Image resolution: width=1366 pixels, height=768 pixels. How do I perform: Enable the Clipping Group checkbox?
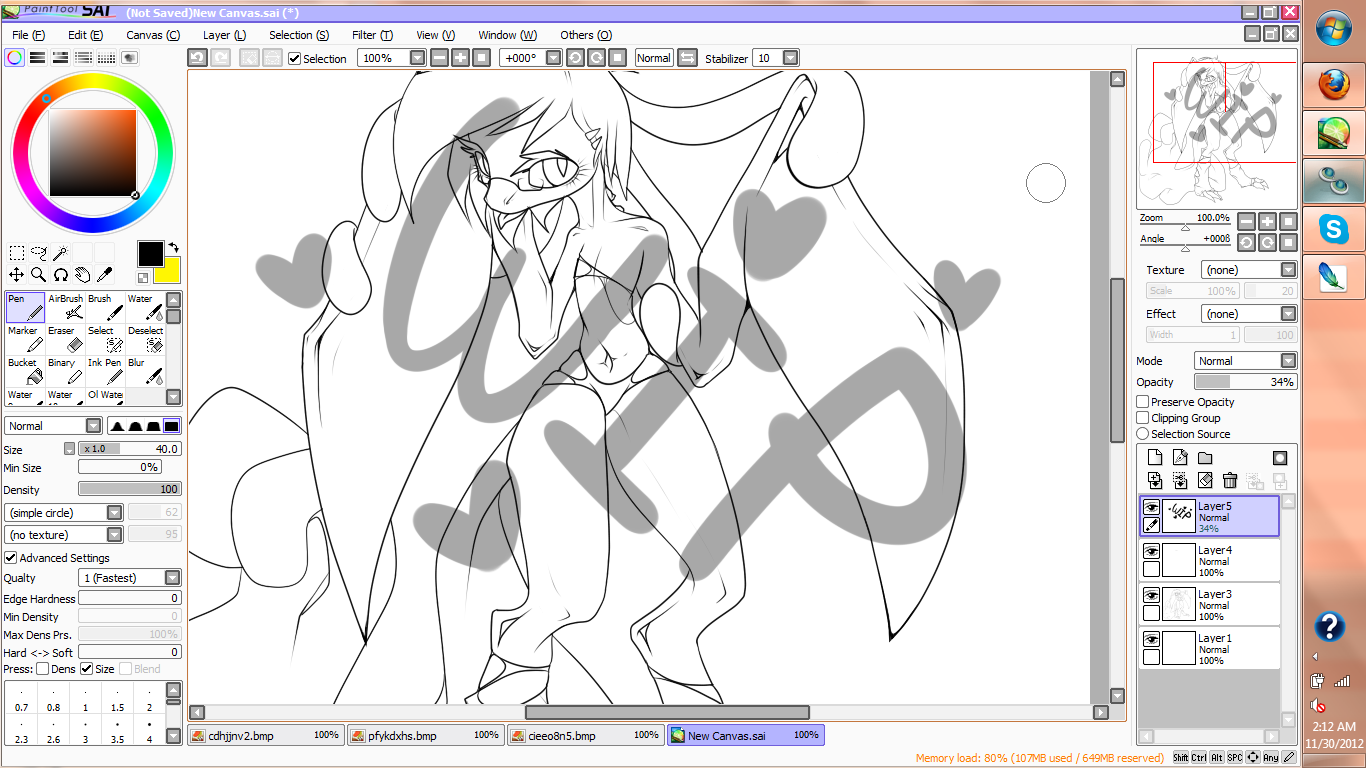point(1143,418)
